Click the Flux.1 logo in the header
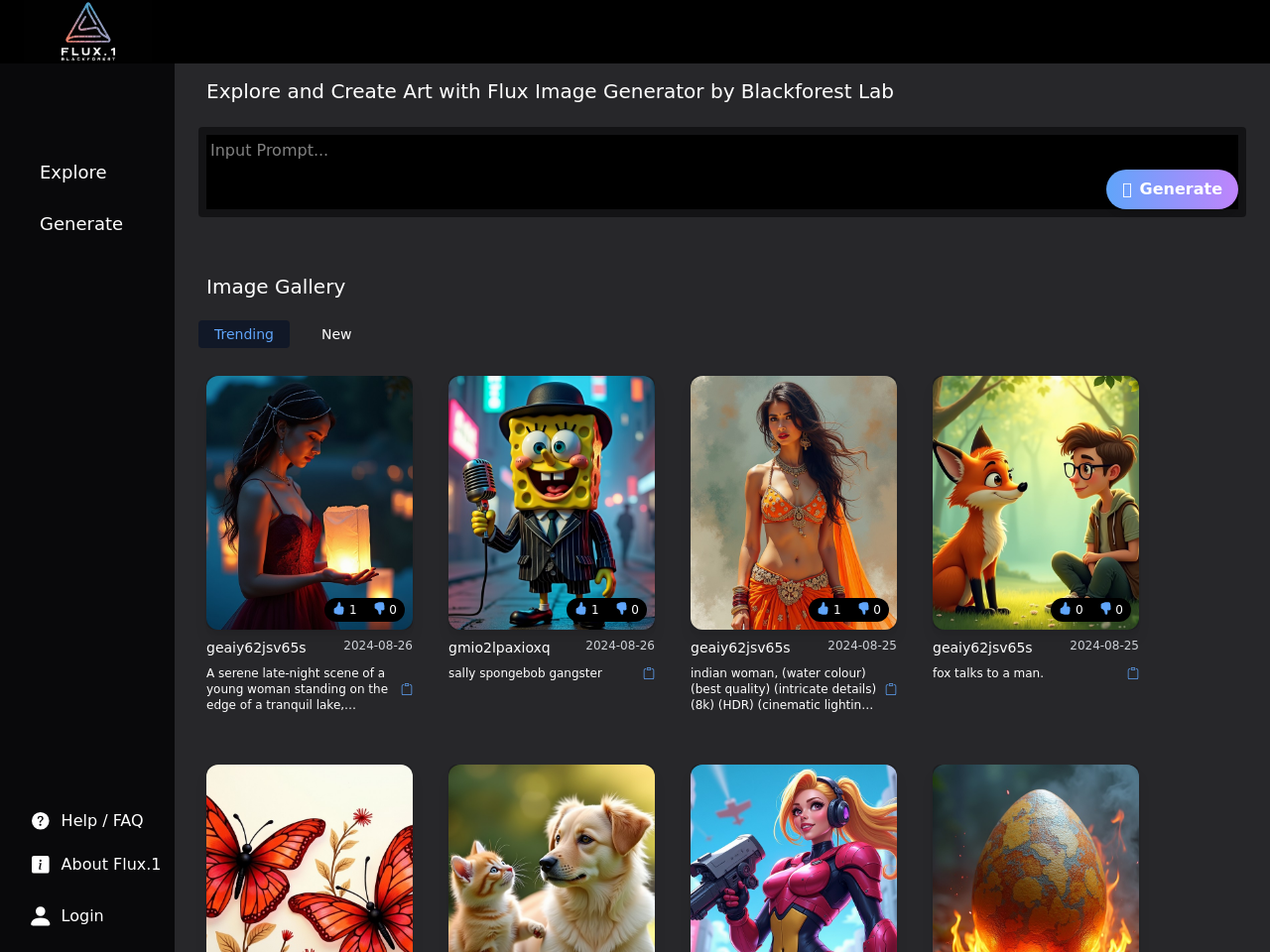The height and width of the screenshot is (952, 1270). (88, 31)
